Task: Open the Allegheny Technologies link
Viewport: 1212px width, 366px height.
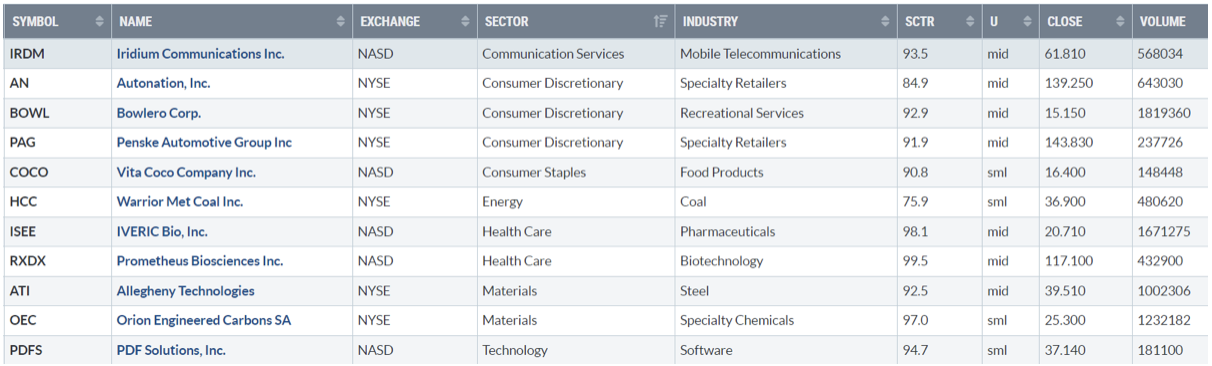Action: (185, 291)
